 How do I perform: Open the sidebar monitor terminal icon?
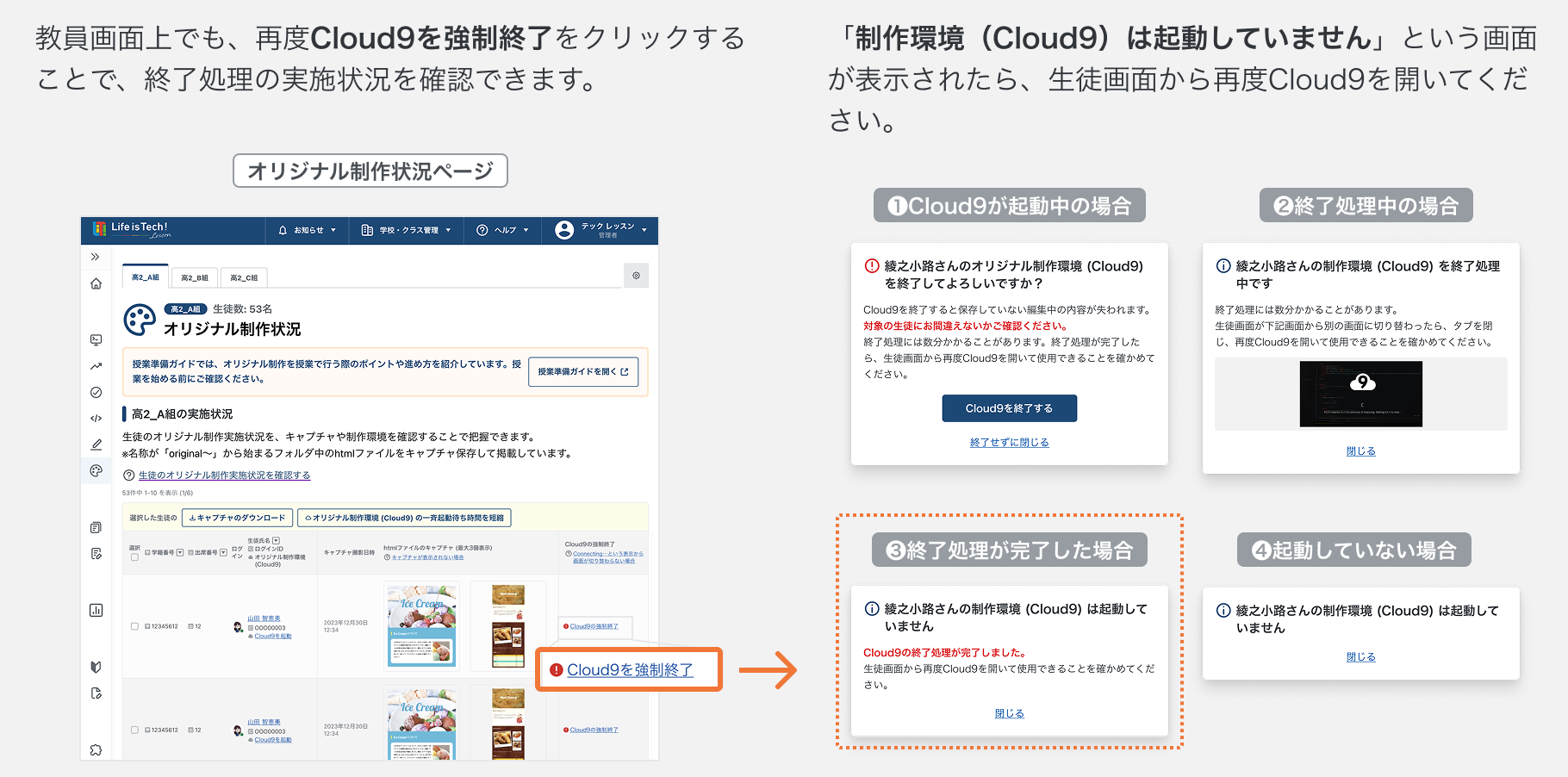(x=96, y=340)
